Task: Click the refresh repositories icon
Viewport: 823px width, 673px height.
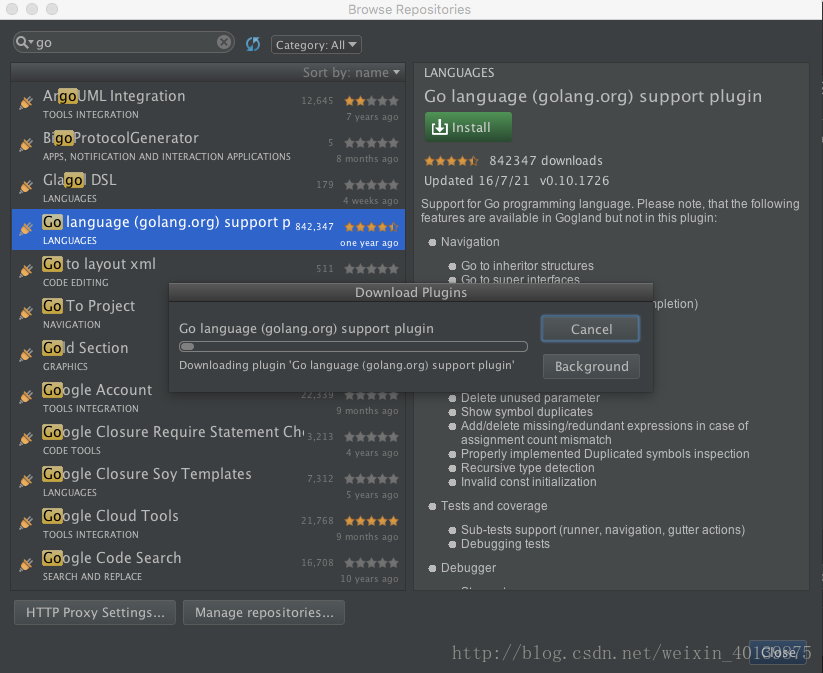Action: [253, 44]
